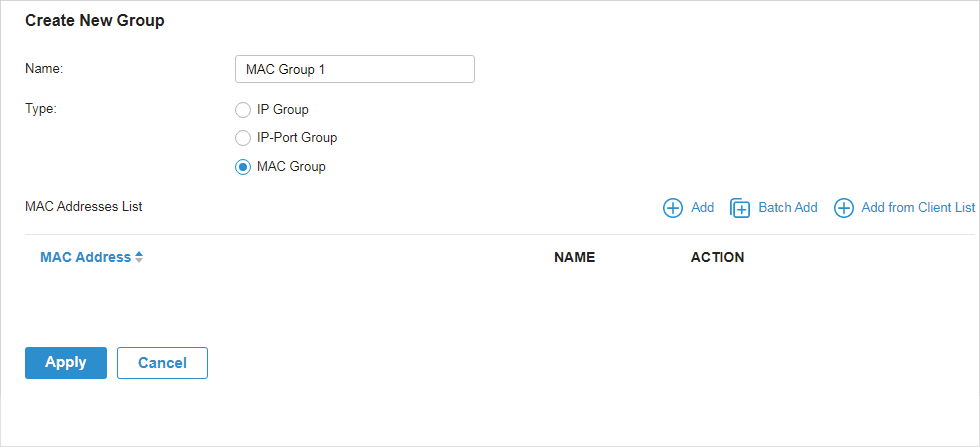Click the sort arrows beside MAC Address
Image resolution: width=980 pixels, height=447 pixels.
(x=139, y=257)
